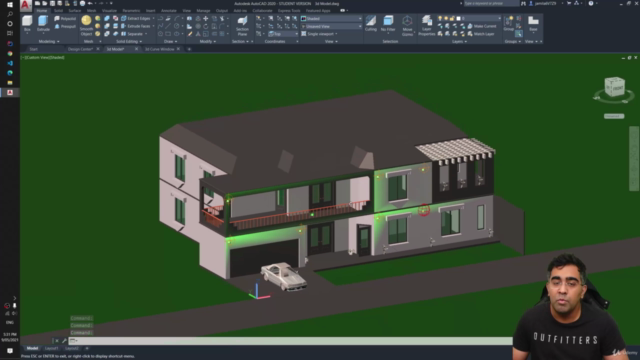This screenshot has width=640, height=360.
Task: Click the Open file icon in quick access toolbar
Action: tap(44, 3)
